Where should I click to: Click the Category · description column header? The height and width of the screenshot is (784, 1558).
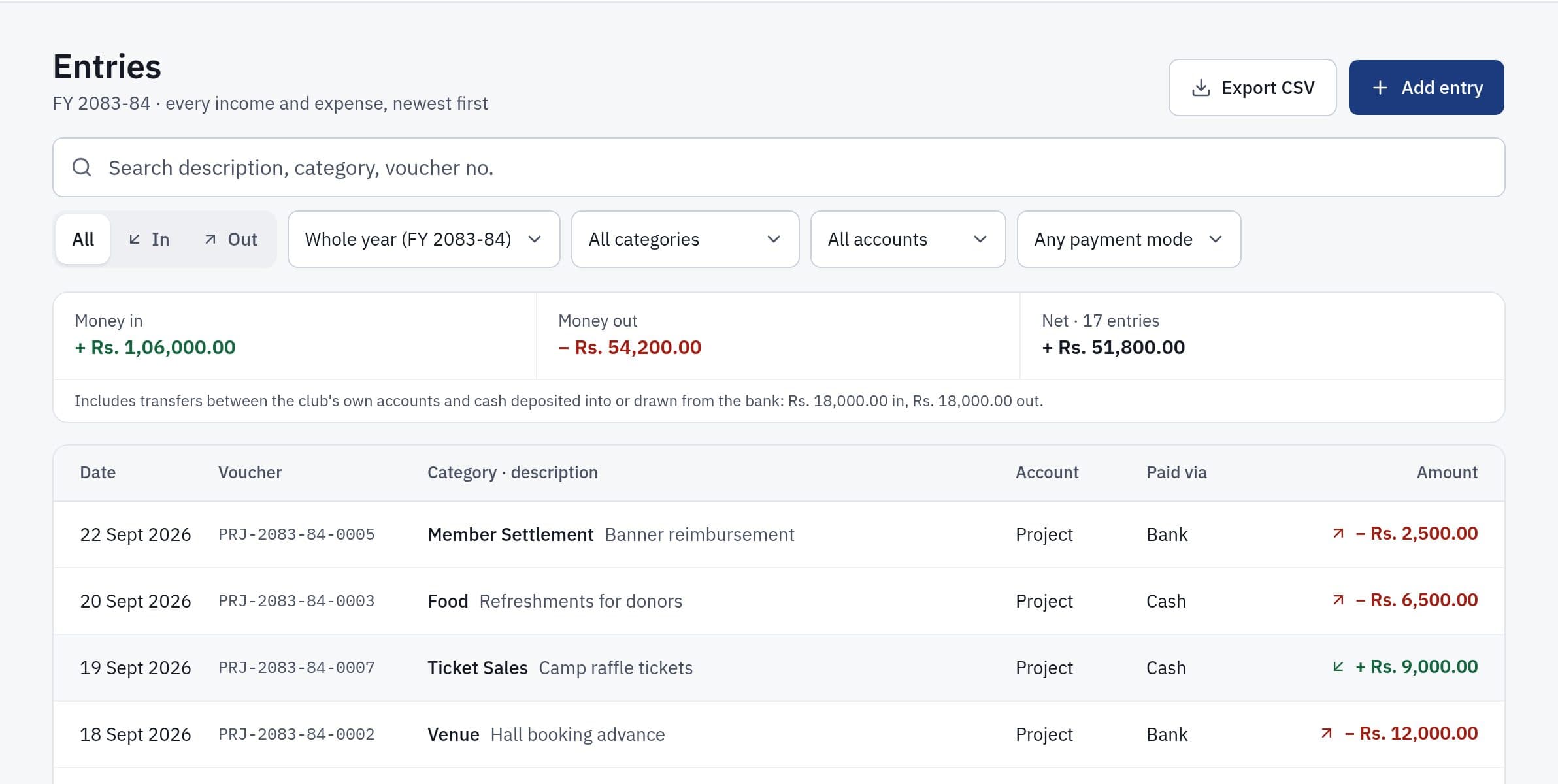(512, 472)
